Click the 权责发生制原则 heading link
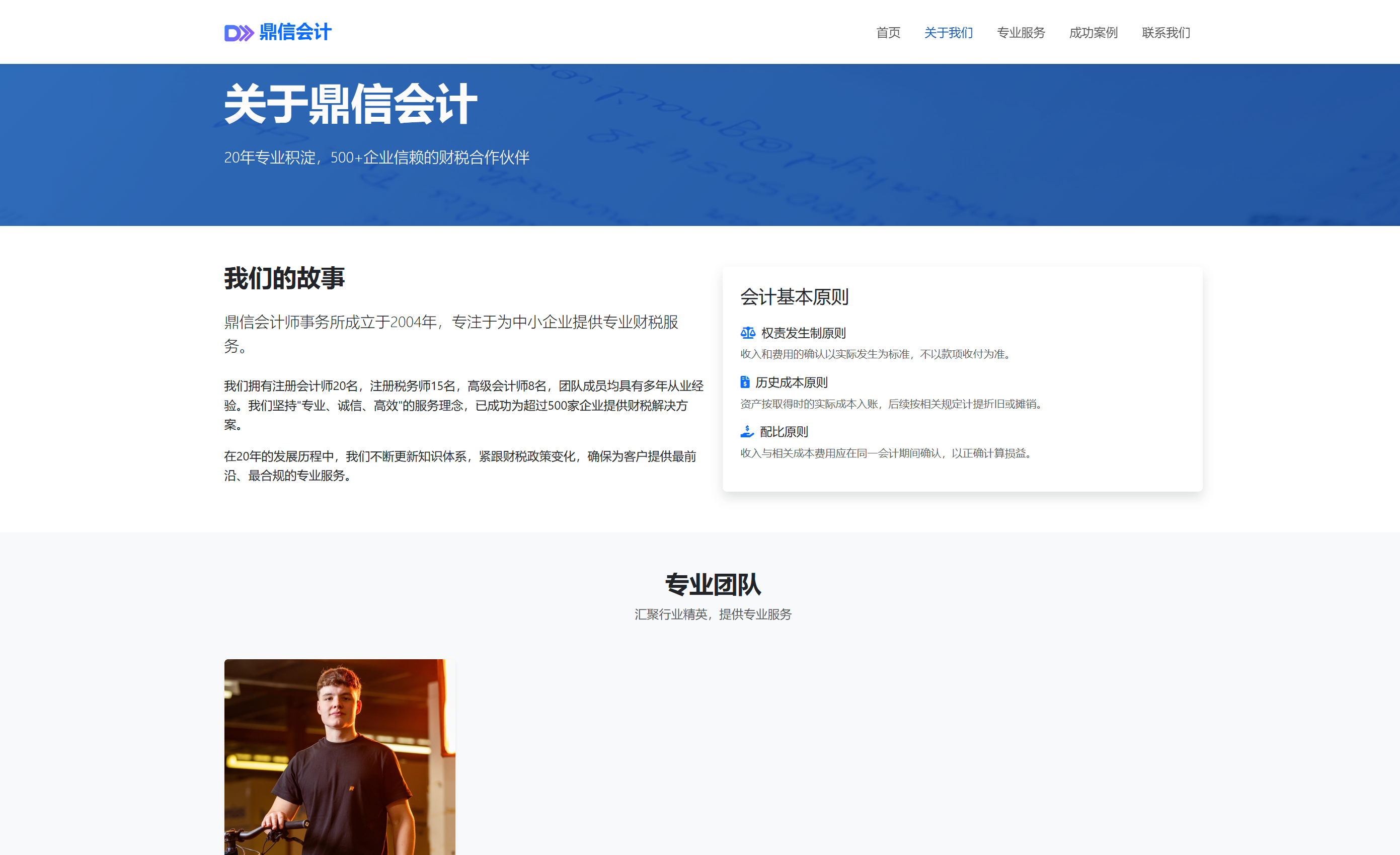 click(x=802, y=333)
